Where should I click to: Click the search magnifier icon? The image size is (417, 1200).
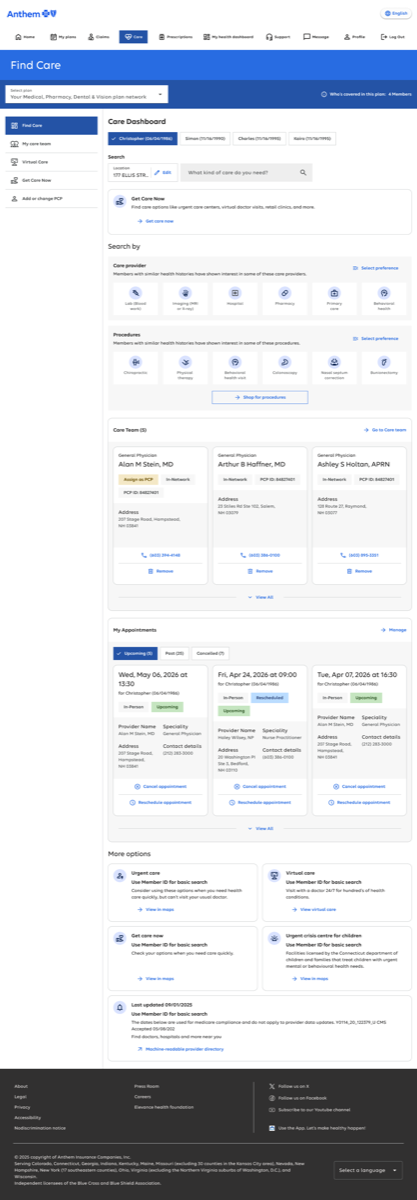tap(304, 173)
